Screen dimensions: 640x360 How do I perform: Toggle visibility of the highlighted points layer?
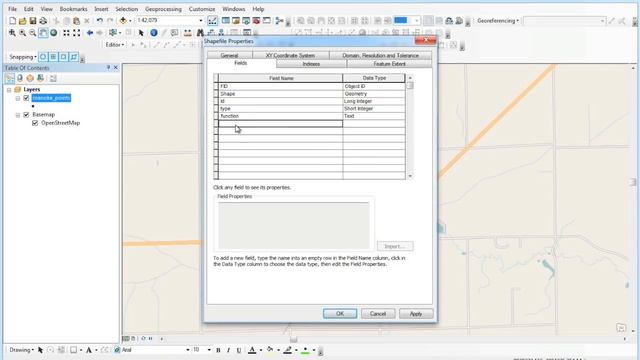(27, 98)
